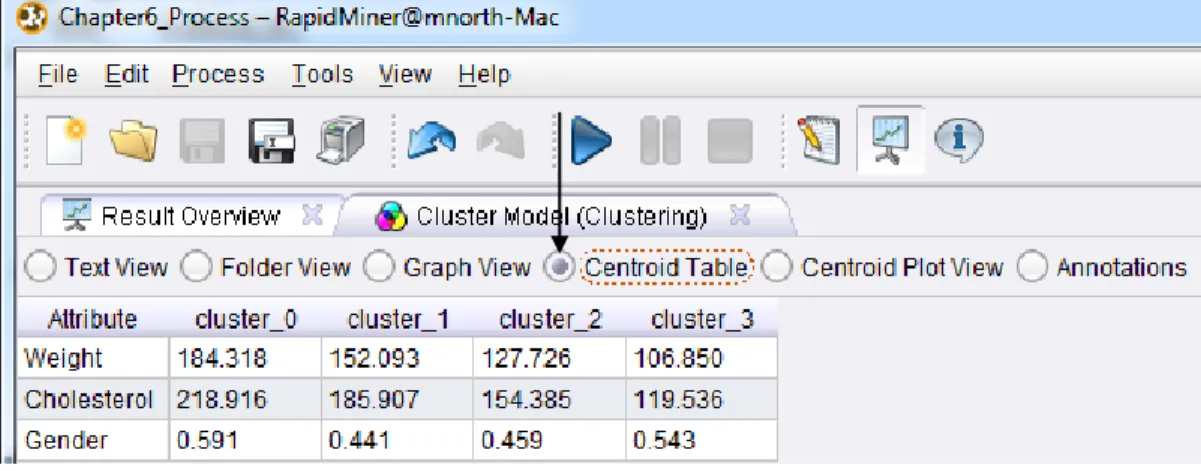Click the Pause process button
Screen dimensions: 1201x471
660,141
